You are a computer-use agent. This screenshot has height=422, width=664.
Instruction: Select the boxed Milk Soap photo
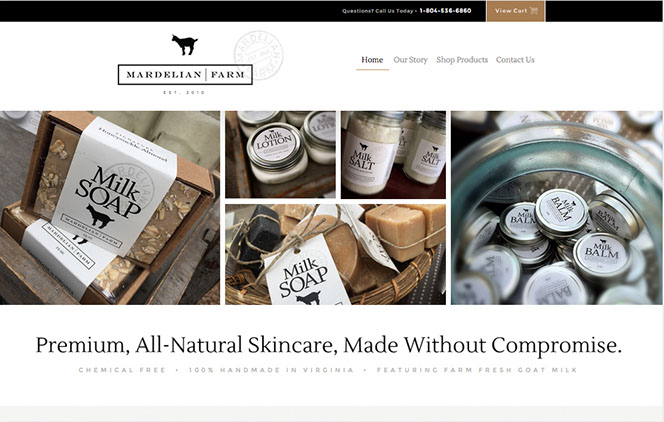pos(110,208)
